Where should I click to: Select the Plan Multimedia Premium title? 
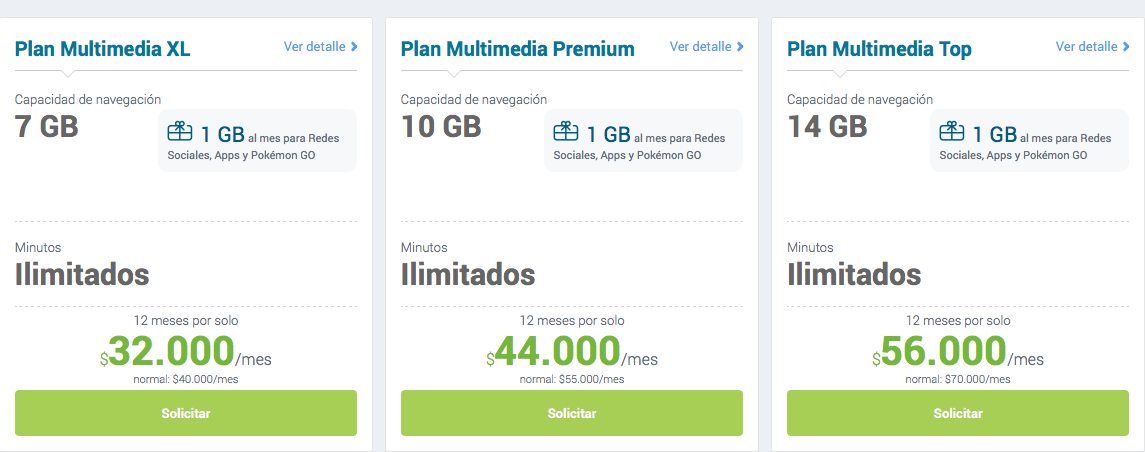(x=517, y=49)
